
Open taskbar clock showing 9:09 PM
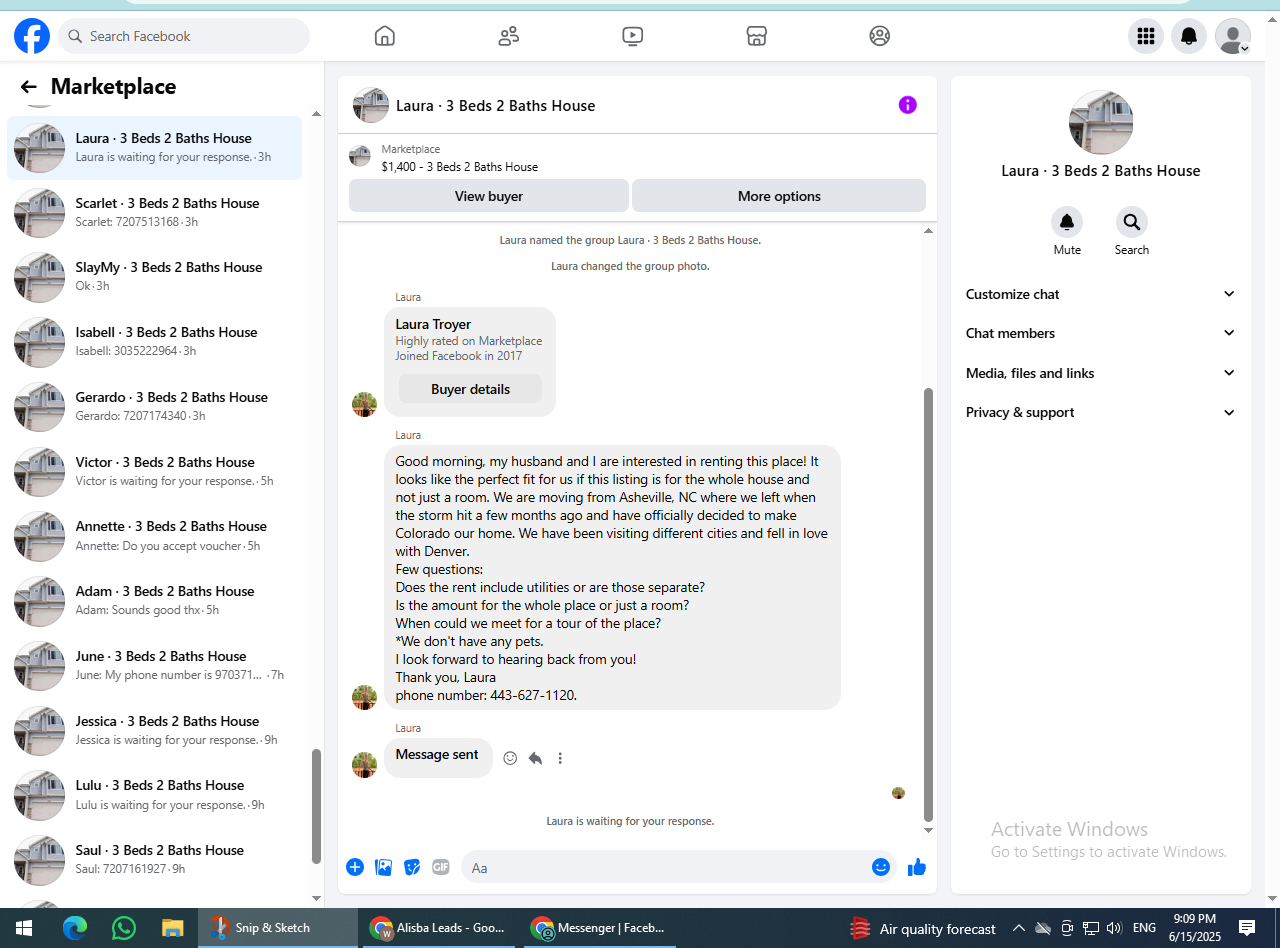[x=1194, y=928]
